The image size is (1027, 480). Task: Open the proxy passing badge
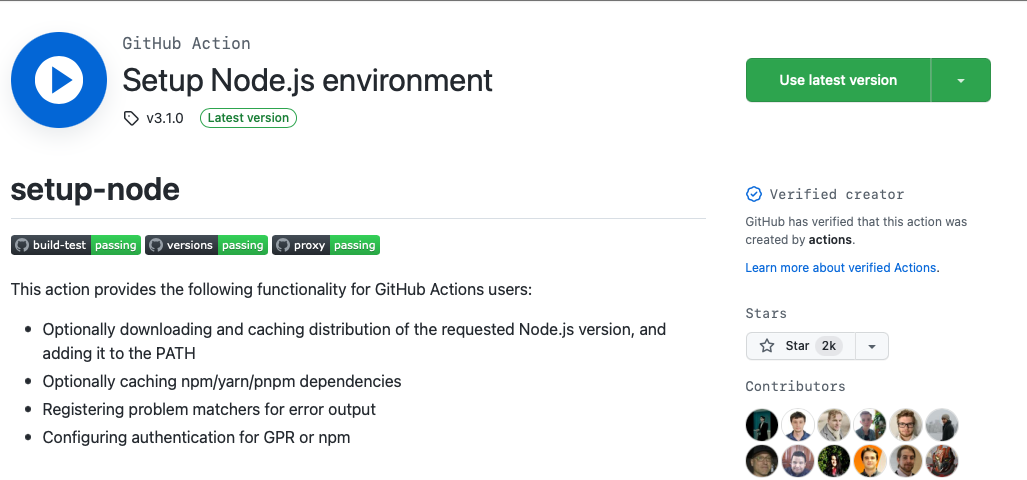(326, 245)
